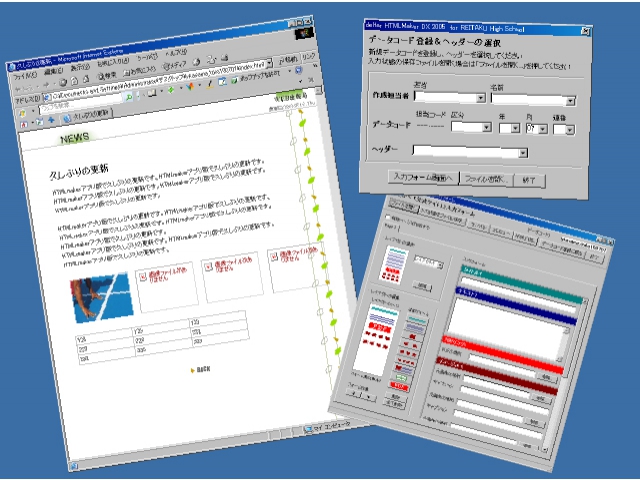Click the BACK link on the news page
The width and height of the screenshot is (640, 480).
(x=200, y=369)
